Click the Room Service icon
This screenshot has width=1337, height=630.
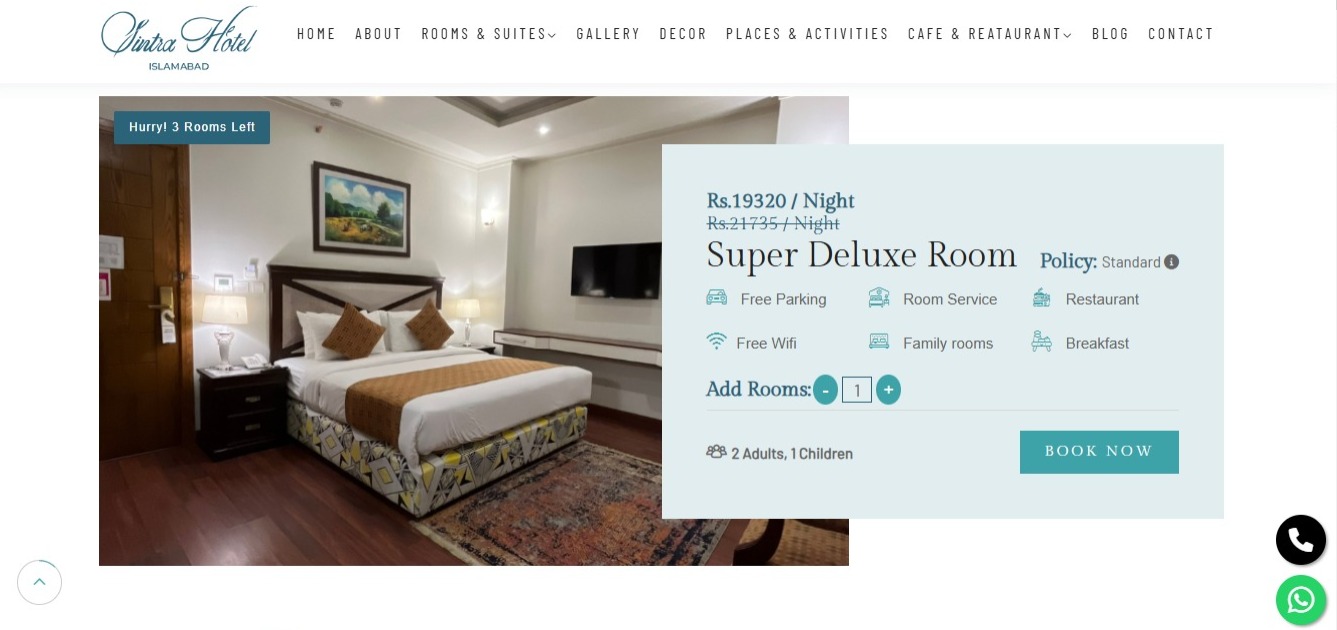tap(879, 297)
